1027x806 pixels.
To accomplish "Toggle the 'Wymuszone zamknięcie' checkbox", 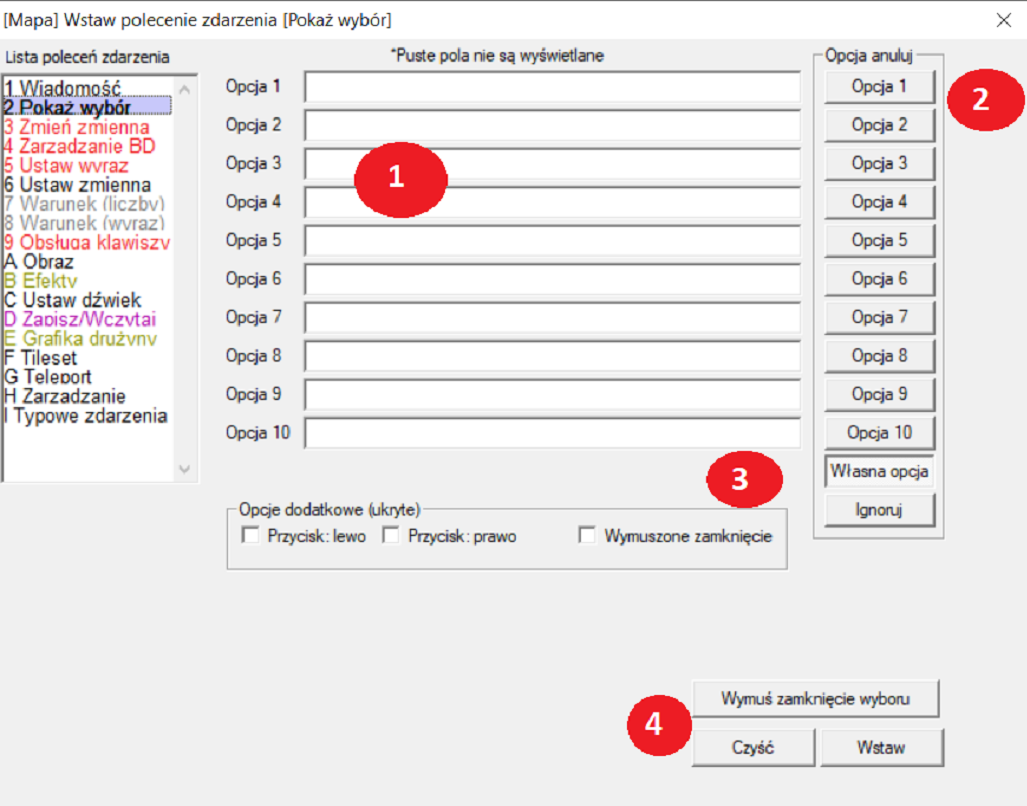I will click(587, 536).
